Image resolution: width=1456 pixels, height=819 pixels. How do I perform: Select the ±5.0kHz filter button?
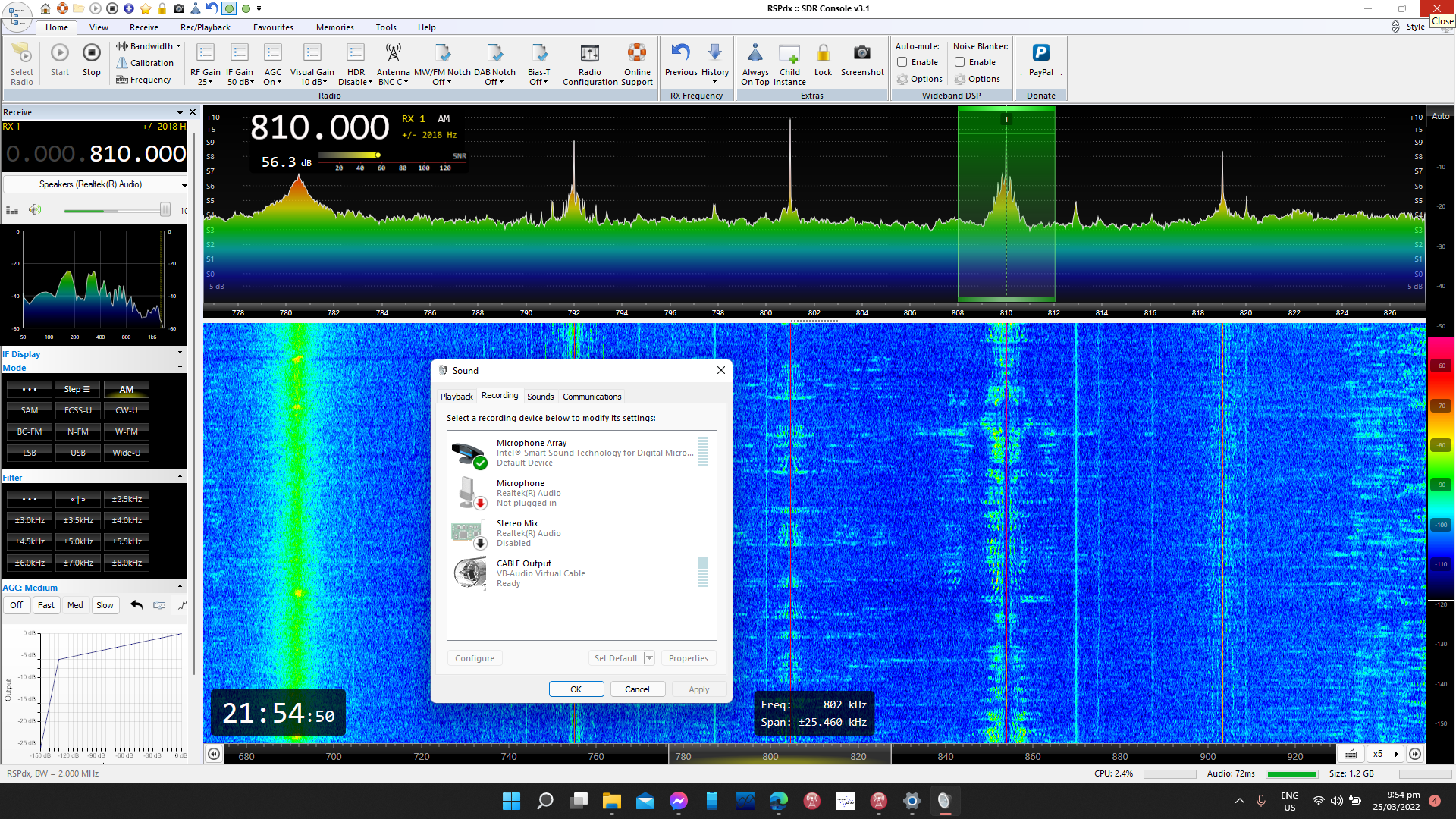point(78,541)
